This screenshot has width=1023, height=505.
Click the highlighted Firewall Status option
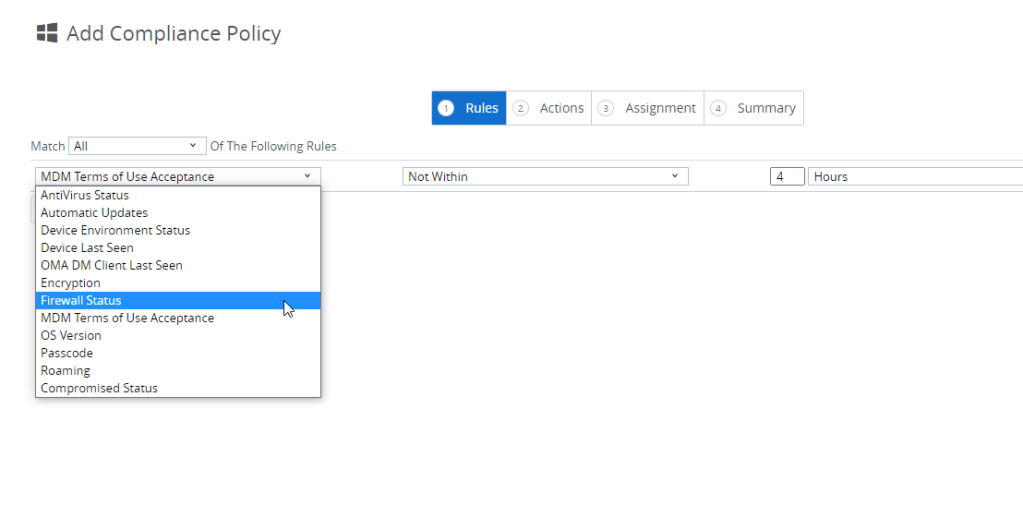81,300
